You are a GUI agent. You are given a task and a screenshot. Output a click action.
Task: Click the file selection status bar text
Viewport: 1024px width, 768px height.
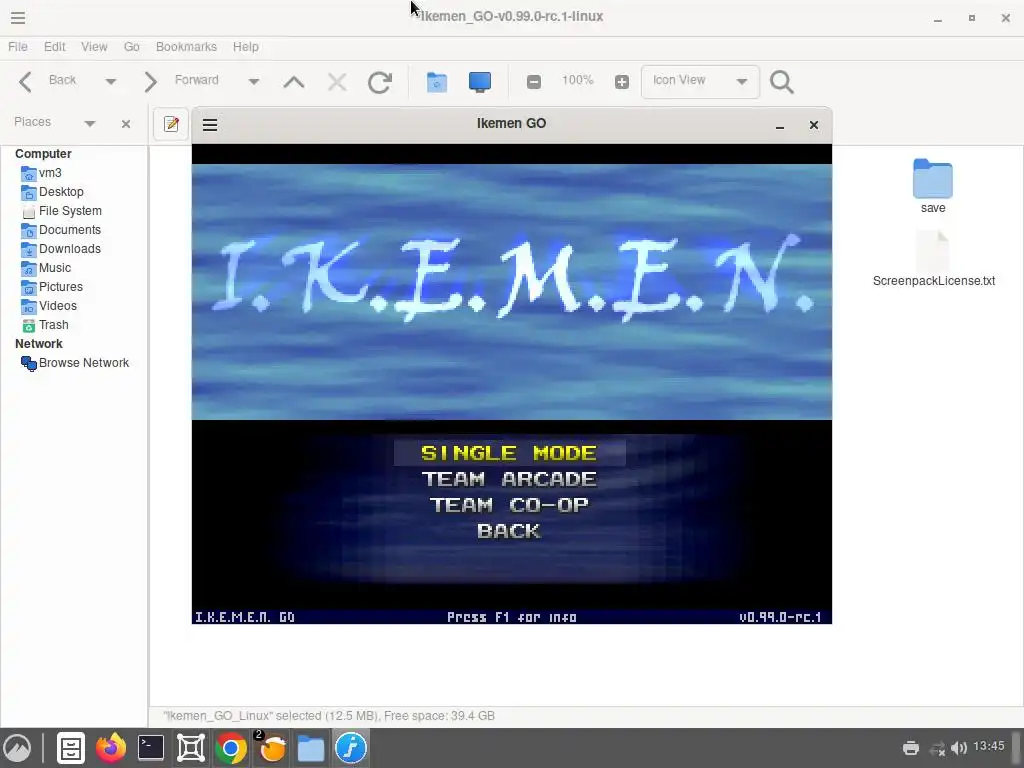tap(328, 716)
